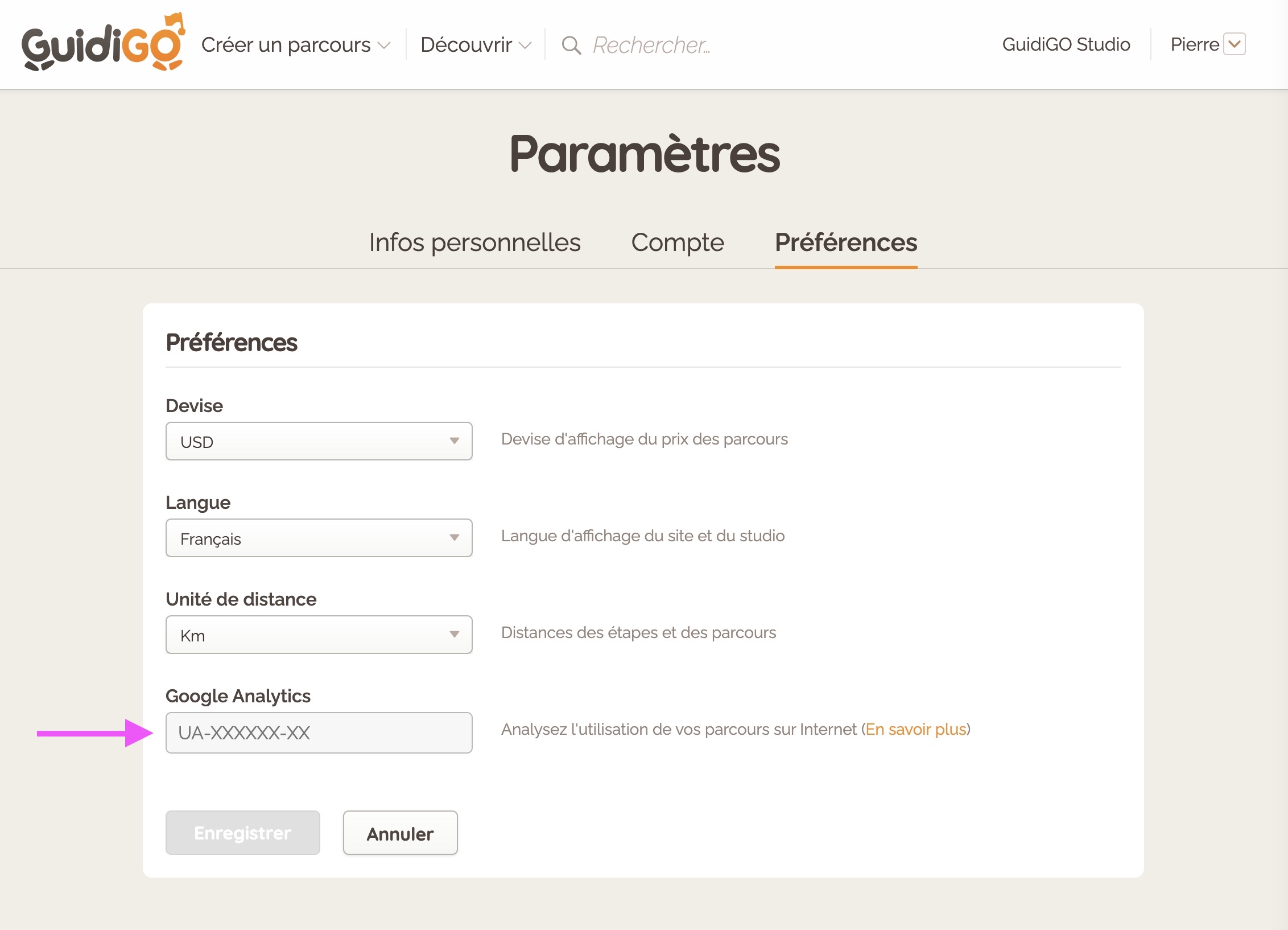The height and width of the screenshot is (930, 1288).
Task: Click the search magnifier icon
Action: coord(571,45)
